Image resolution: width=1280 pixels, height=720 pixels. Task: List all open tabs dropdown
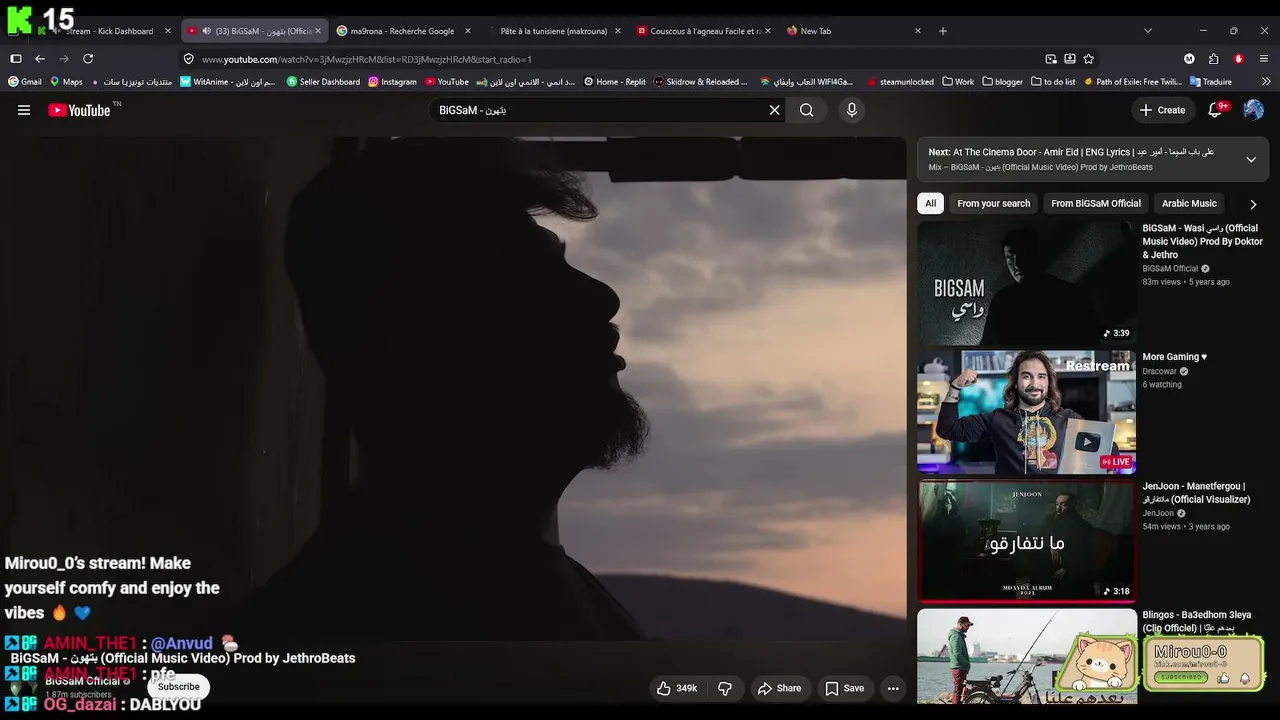coord(1147,31)
